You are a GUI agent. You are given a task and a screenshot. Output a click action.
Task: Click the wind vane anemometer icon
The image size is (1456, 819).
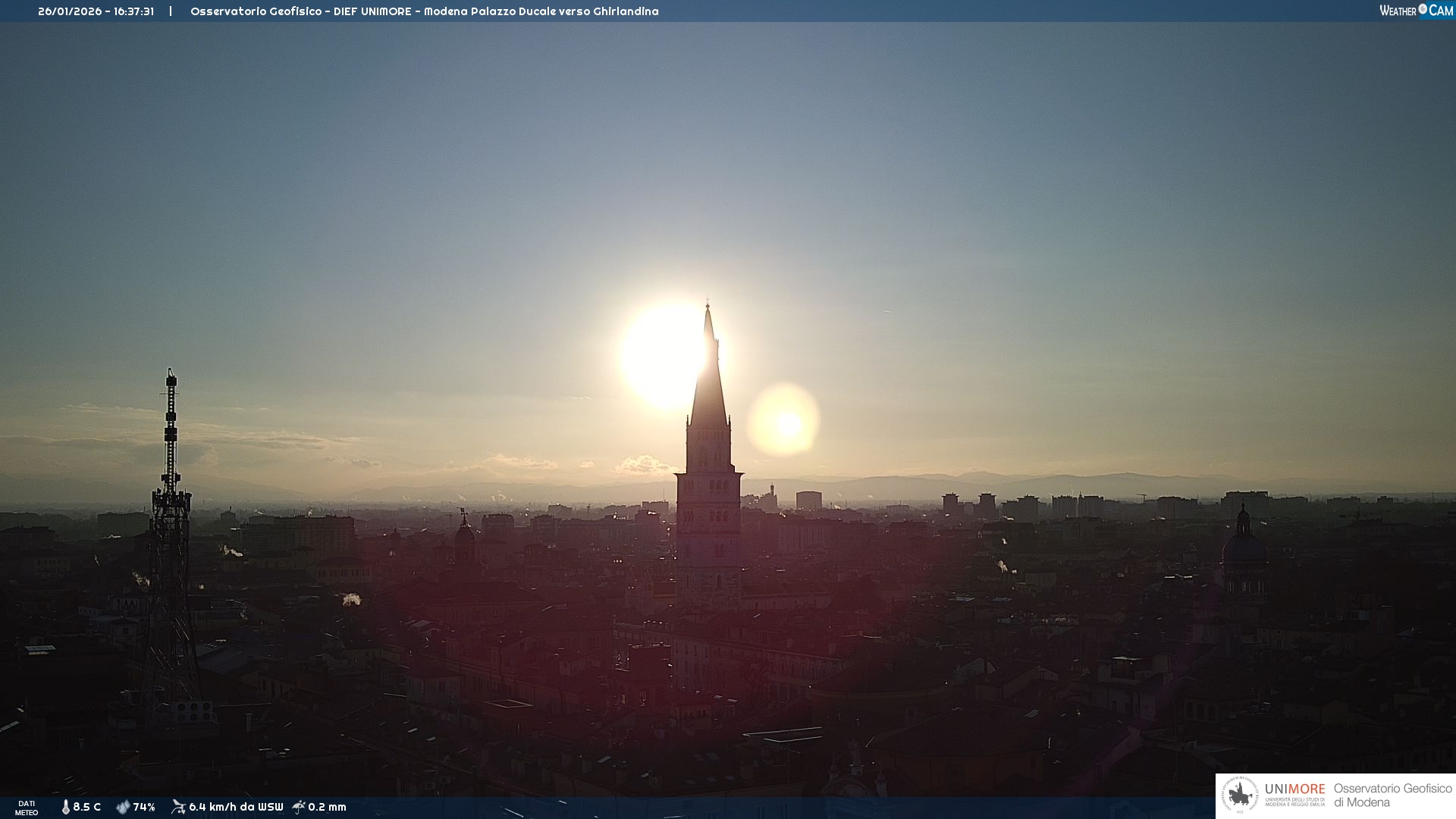(x=178, y=807)
